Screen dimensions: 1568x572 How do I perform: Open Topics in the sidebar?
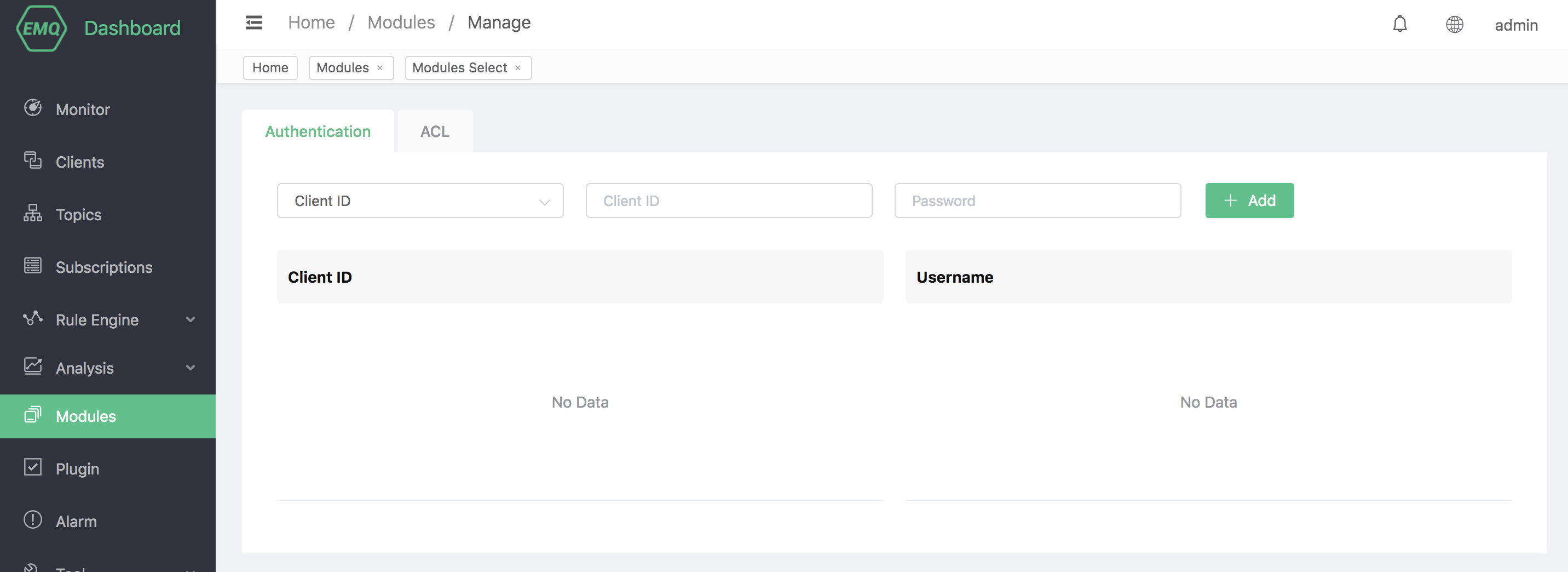click(78, 214)
